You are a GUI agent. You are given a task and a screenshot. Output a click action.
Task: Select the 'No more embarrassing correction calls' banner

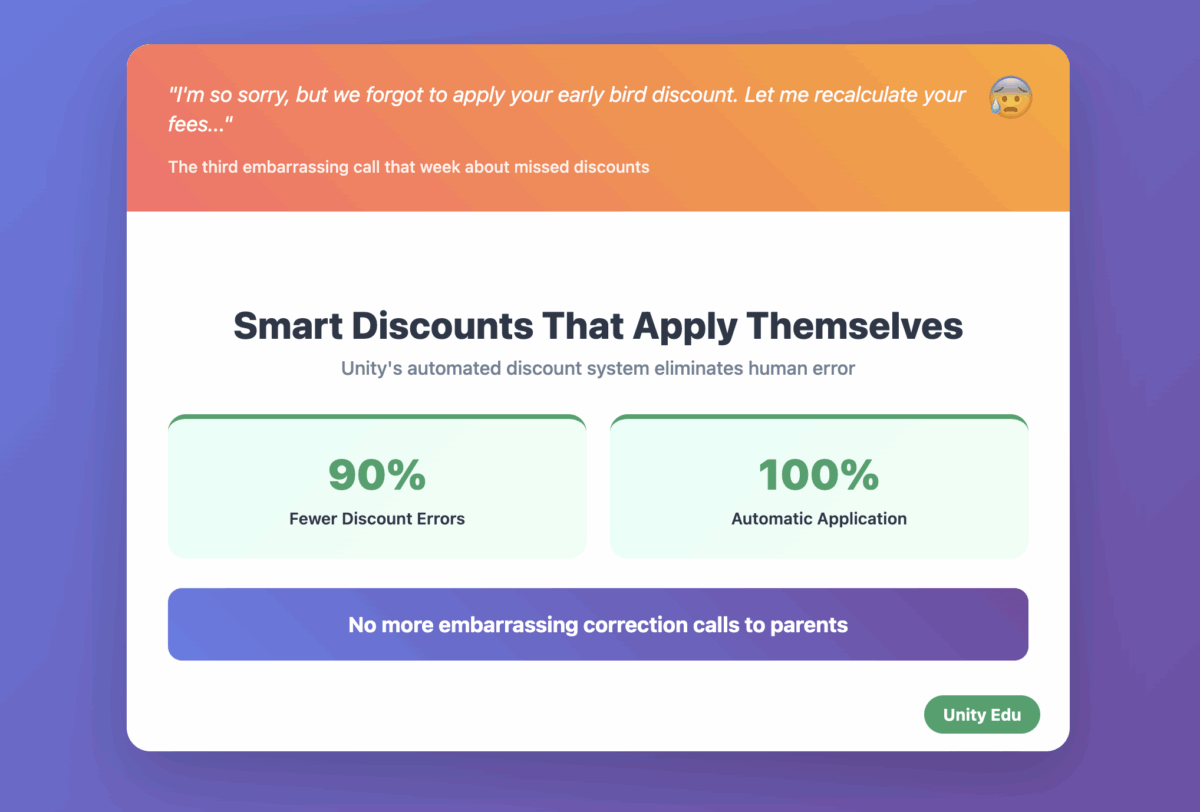click(598, 624)
